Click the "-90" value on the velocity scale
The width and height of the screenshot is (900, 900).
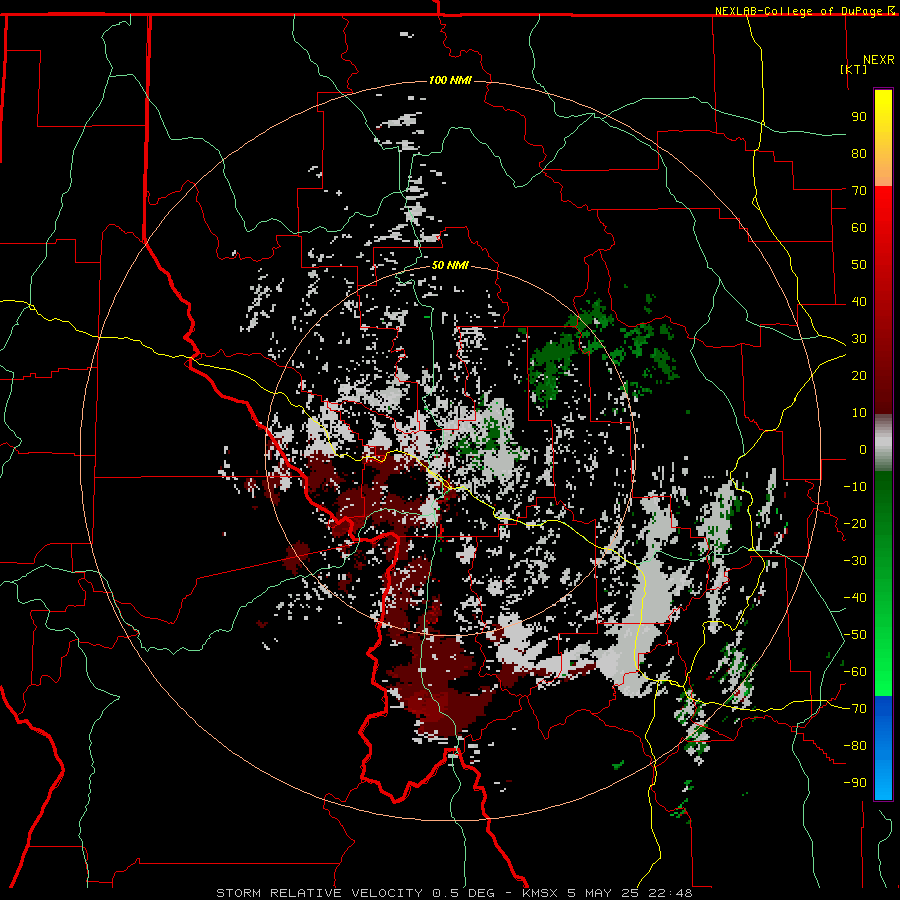point(855,783)
